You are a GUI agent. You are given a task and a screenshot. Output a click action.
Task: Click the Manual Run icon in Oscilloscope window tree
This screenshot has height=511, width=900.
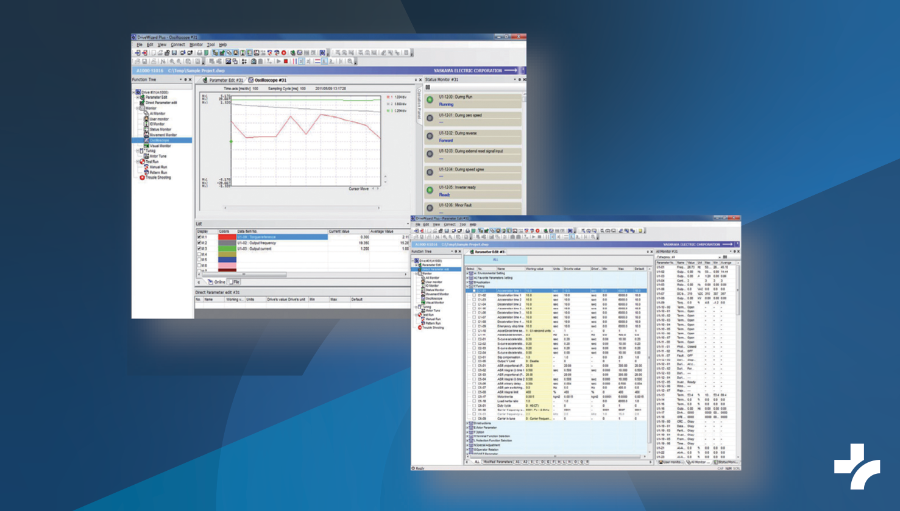pos(146,167)
